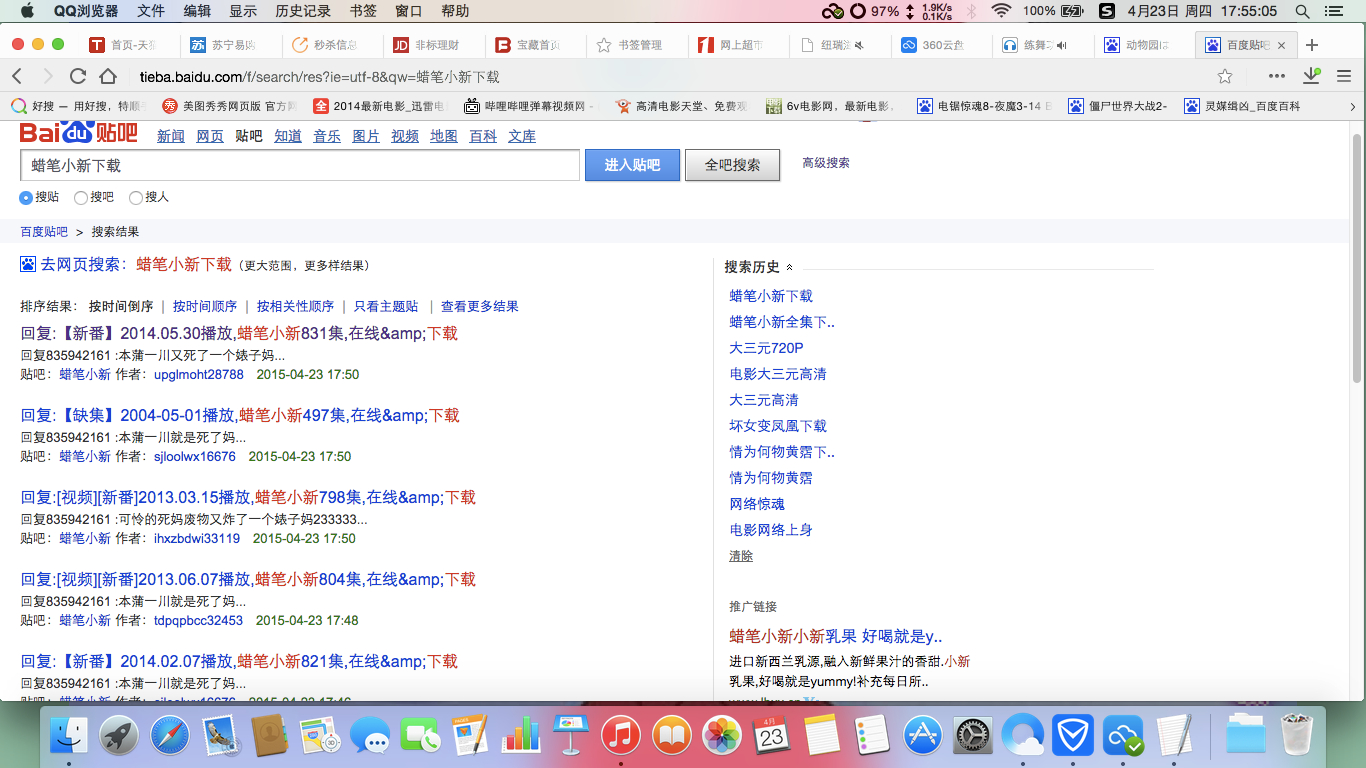Open the hamburger menu at toolbar right
This screenshot has width=1366, height=768.
click(x=1344, y=76)
